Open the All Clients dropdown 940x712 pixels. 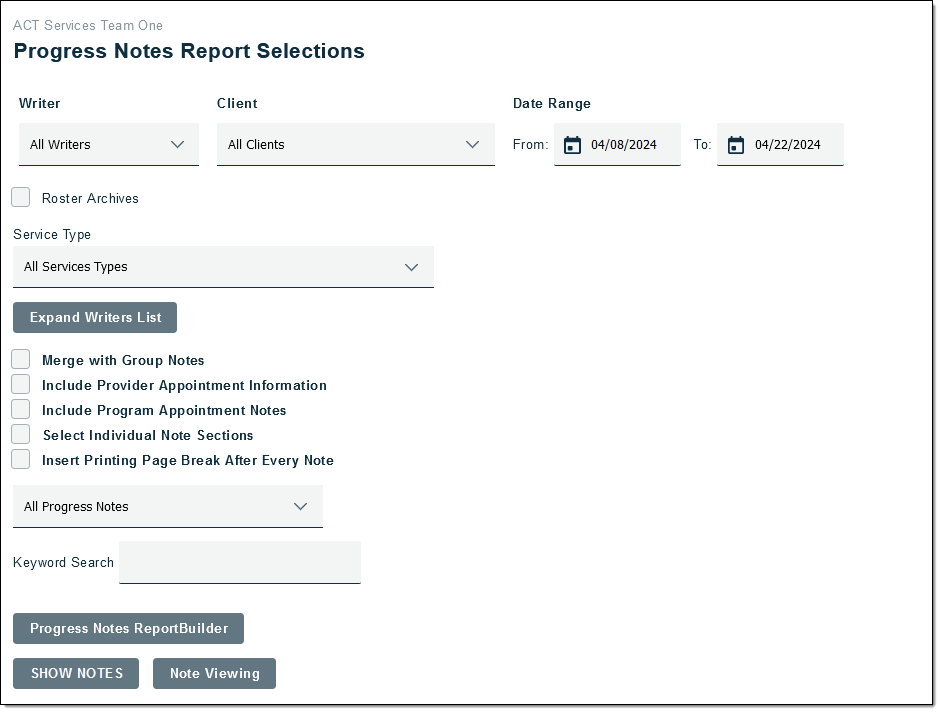[355, 145]
